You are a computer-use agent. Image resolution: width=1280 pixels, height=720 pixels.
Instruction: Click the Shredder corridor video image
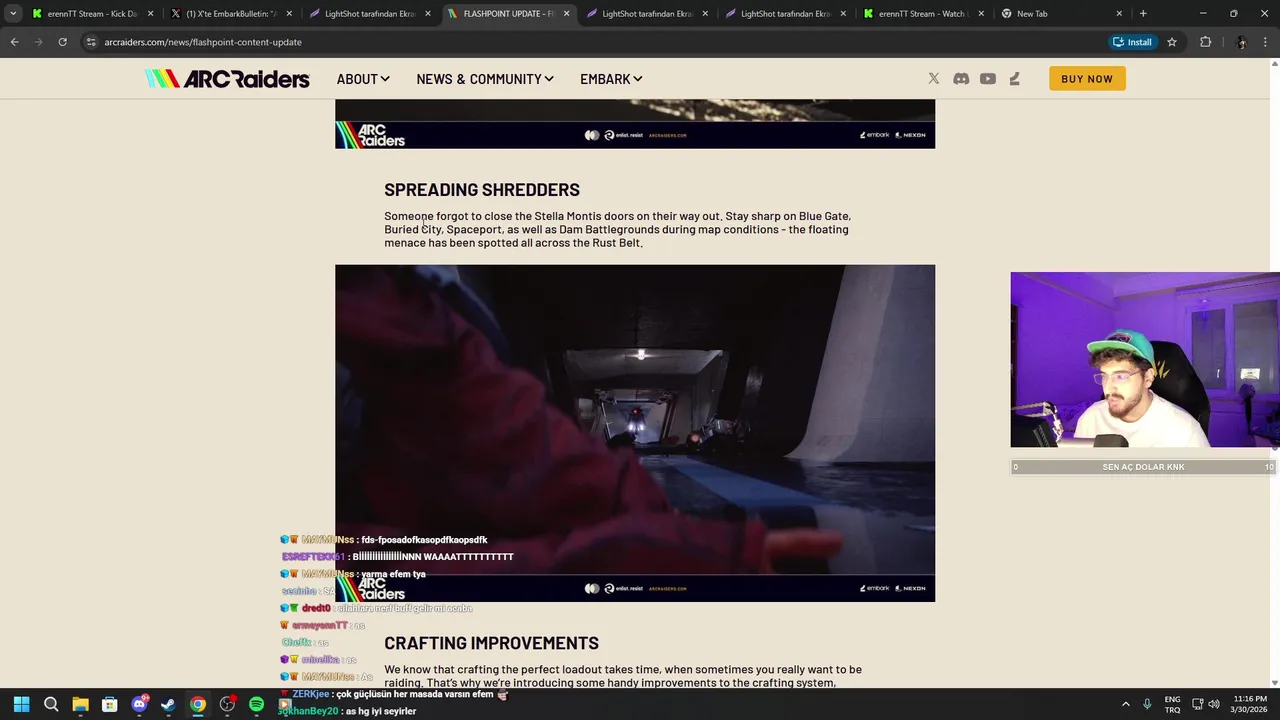635,433
